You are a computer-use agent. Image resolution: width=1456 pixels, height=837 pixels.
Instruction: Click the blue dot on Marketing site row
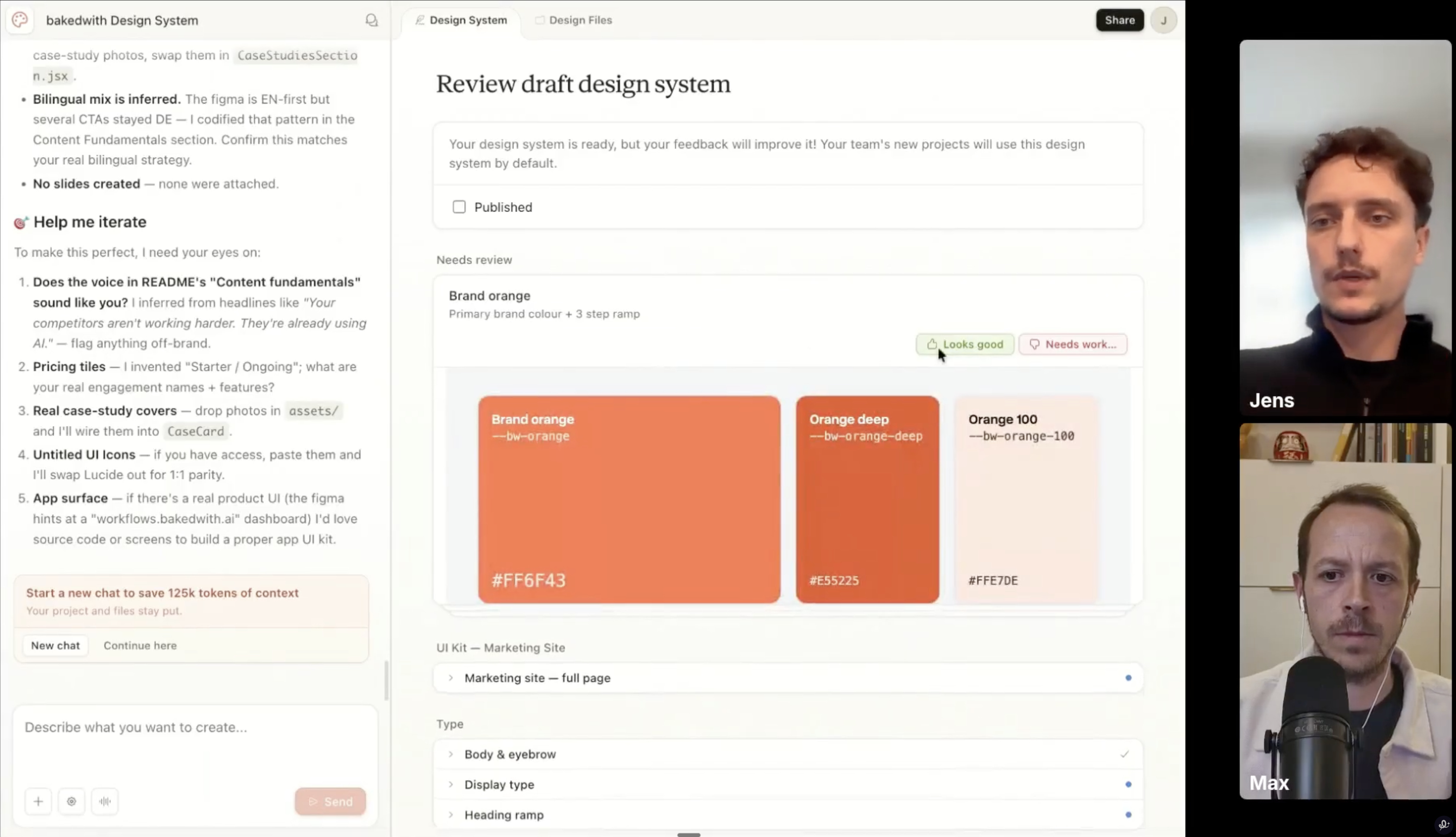point(1128,678)
